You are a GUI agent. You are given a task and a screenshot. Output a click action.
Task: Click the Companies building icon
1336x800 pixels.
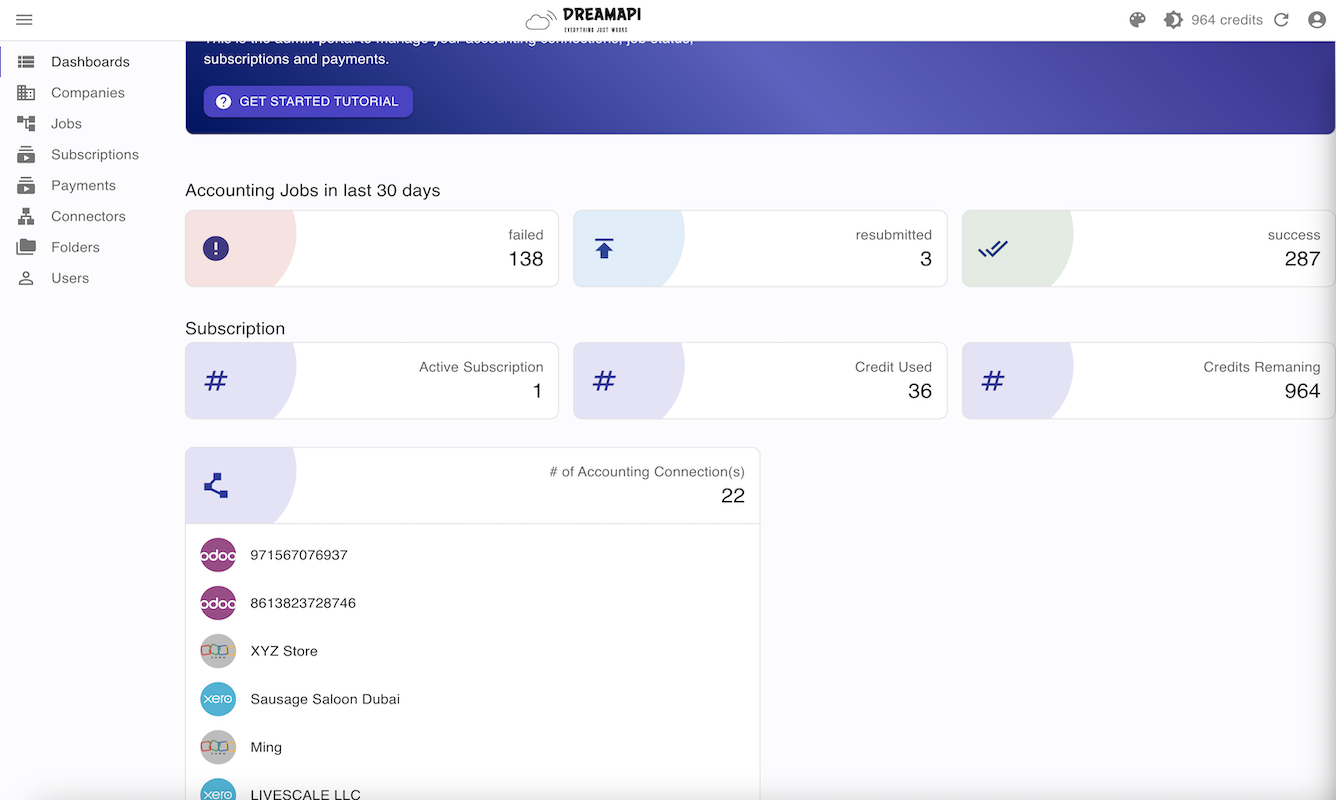(26, 93)
